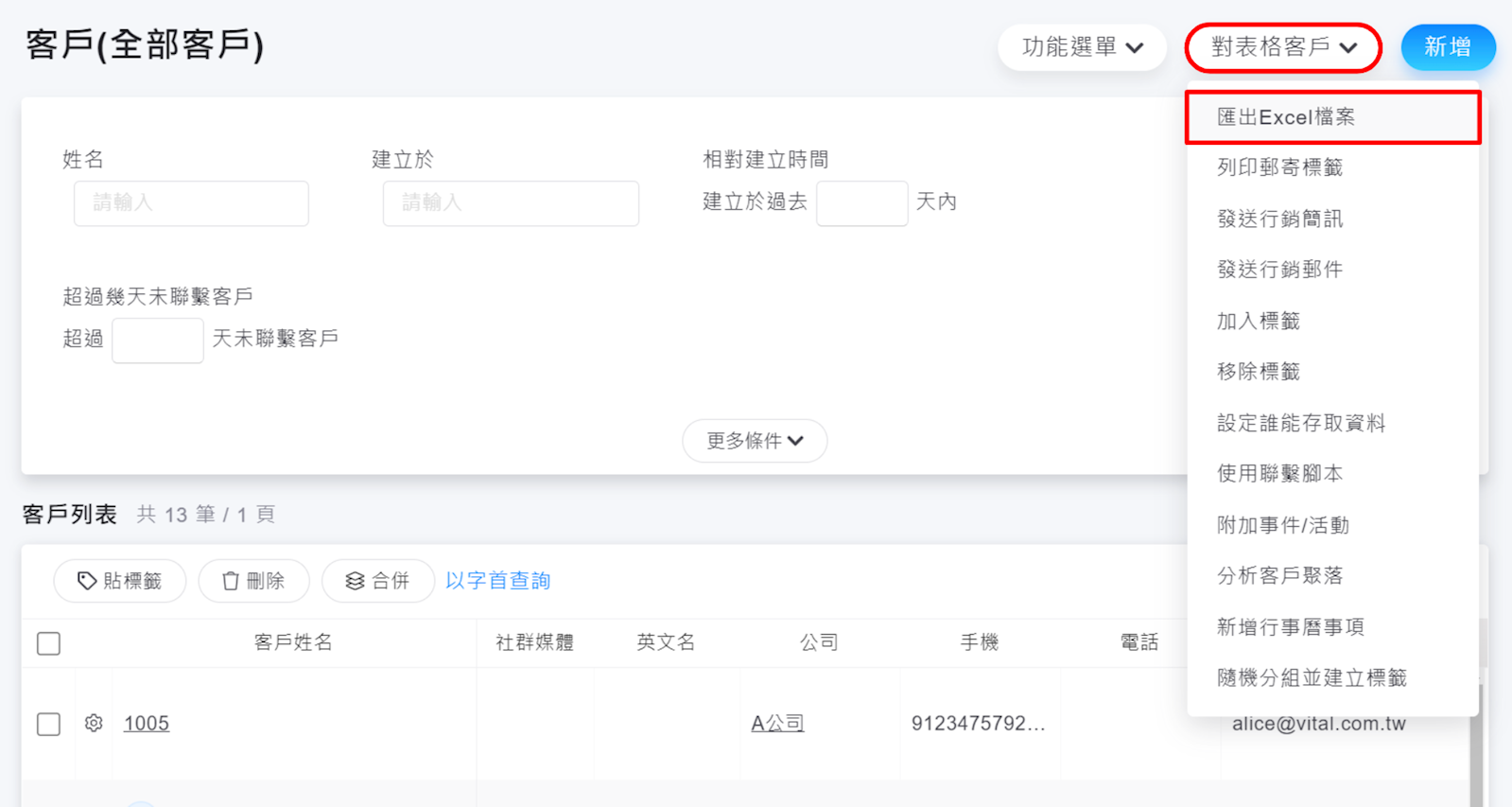Click the gear icon beside customer 1005

coord(94,724)
